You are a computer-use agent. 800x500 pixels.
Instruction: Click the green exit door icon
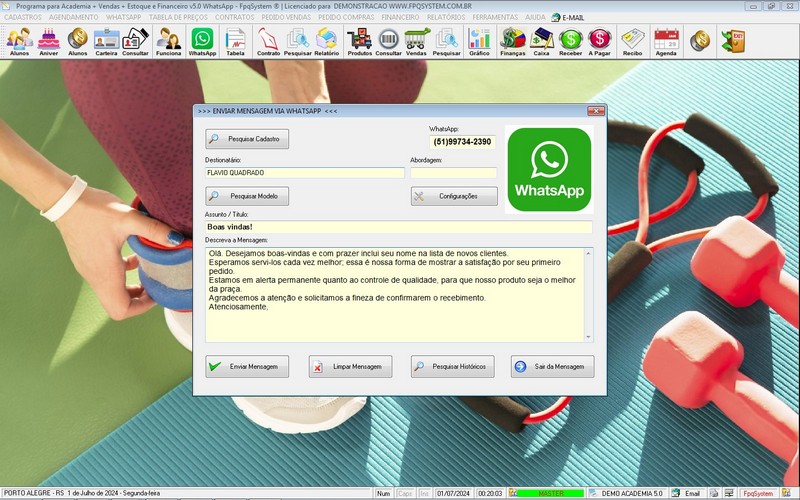734,40
